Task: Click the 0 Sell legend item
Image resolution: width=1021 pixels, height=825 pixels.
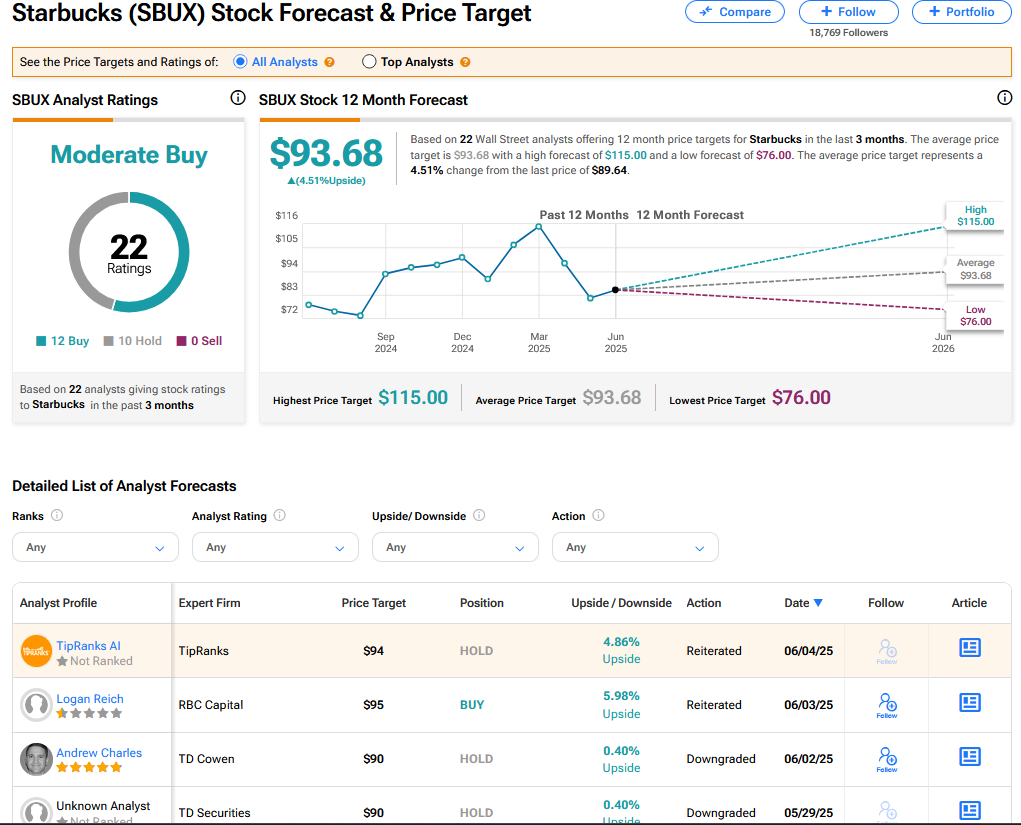Action: [199, 341]
